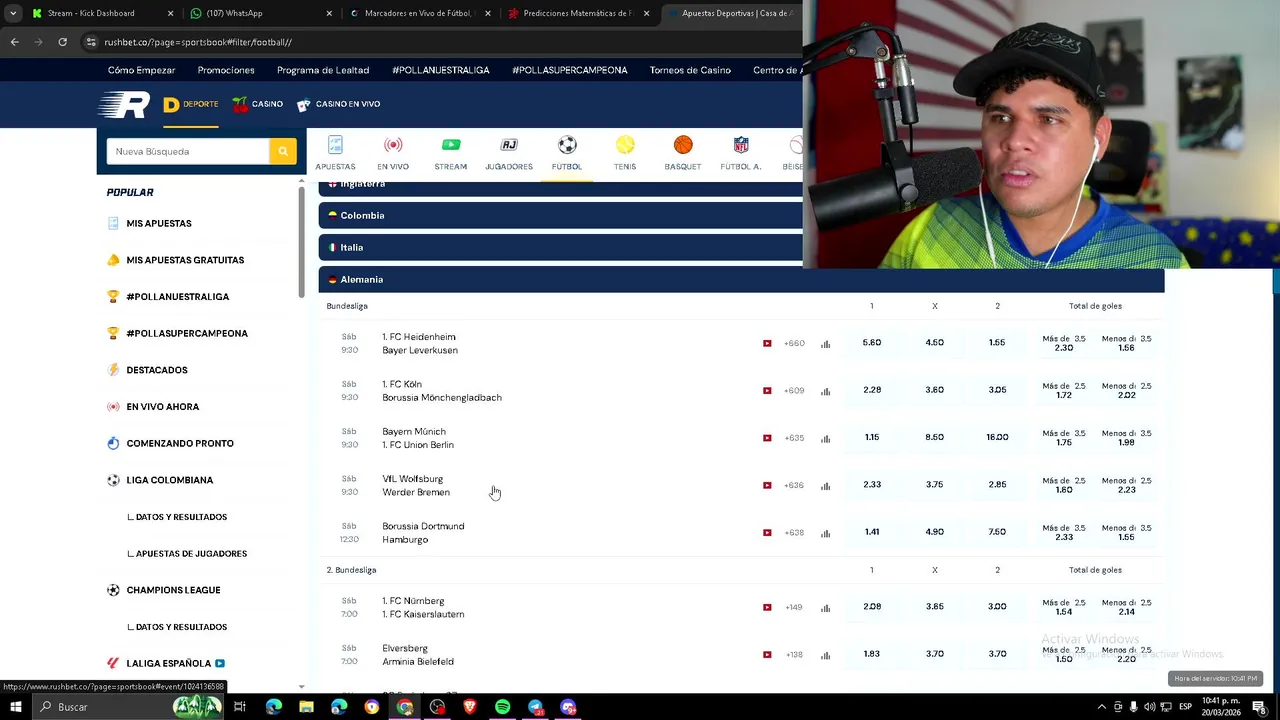This screenshot has height=720, width=1280.
Task: Open stream icon for Nürnberg vs Kaiserslautern
Action: pyautogui.click(x=767, y=607)
